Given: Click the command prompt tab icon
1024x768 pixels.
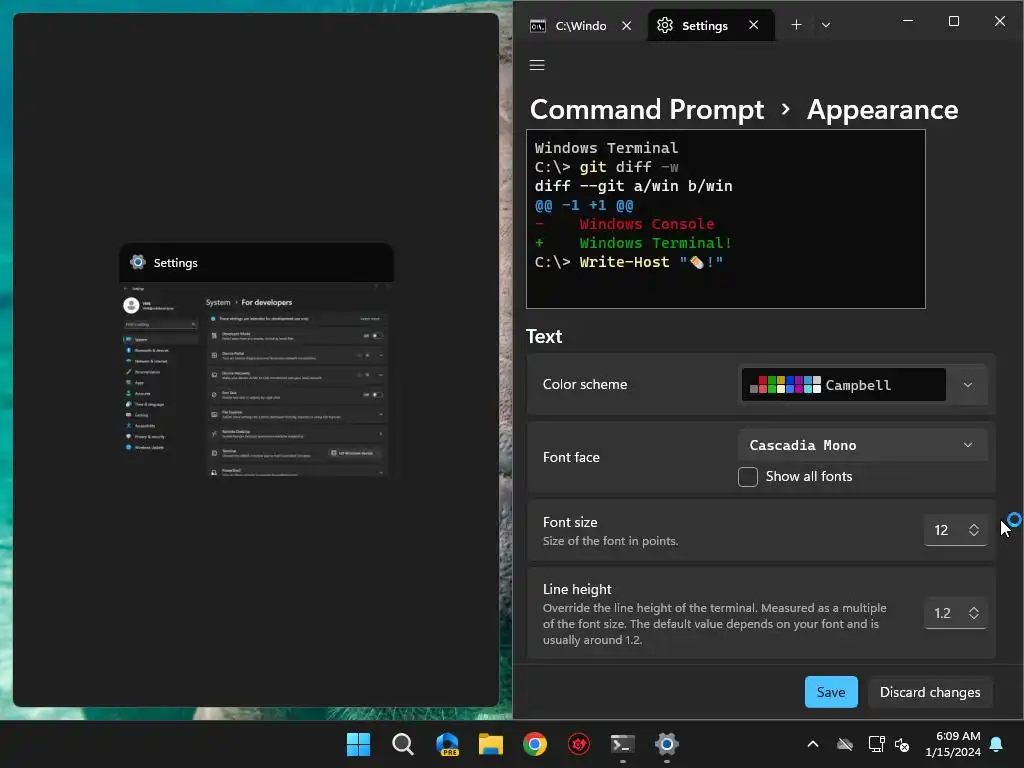Looking at the screenshot, I should [537, 25].
